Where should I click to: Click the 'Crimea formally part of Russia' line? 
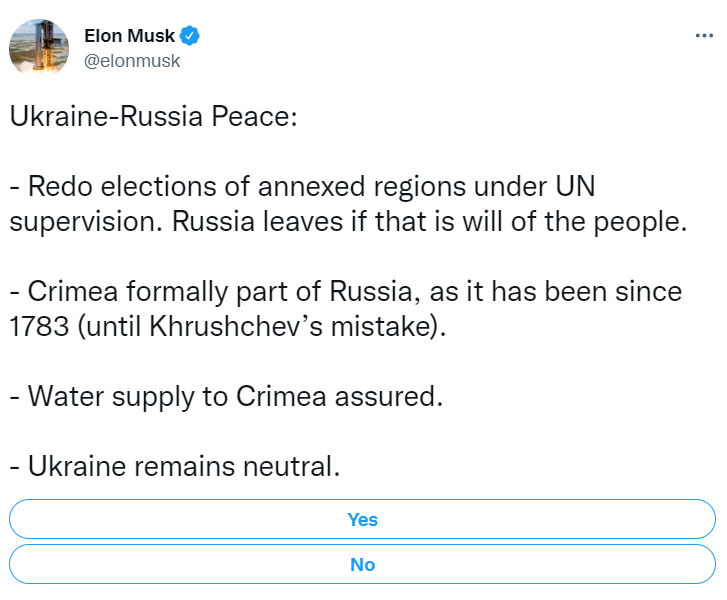coord(346,292)
